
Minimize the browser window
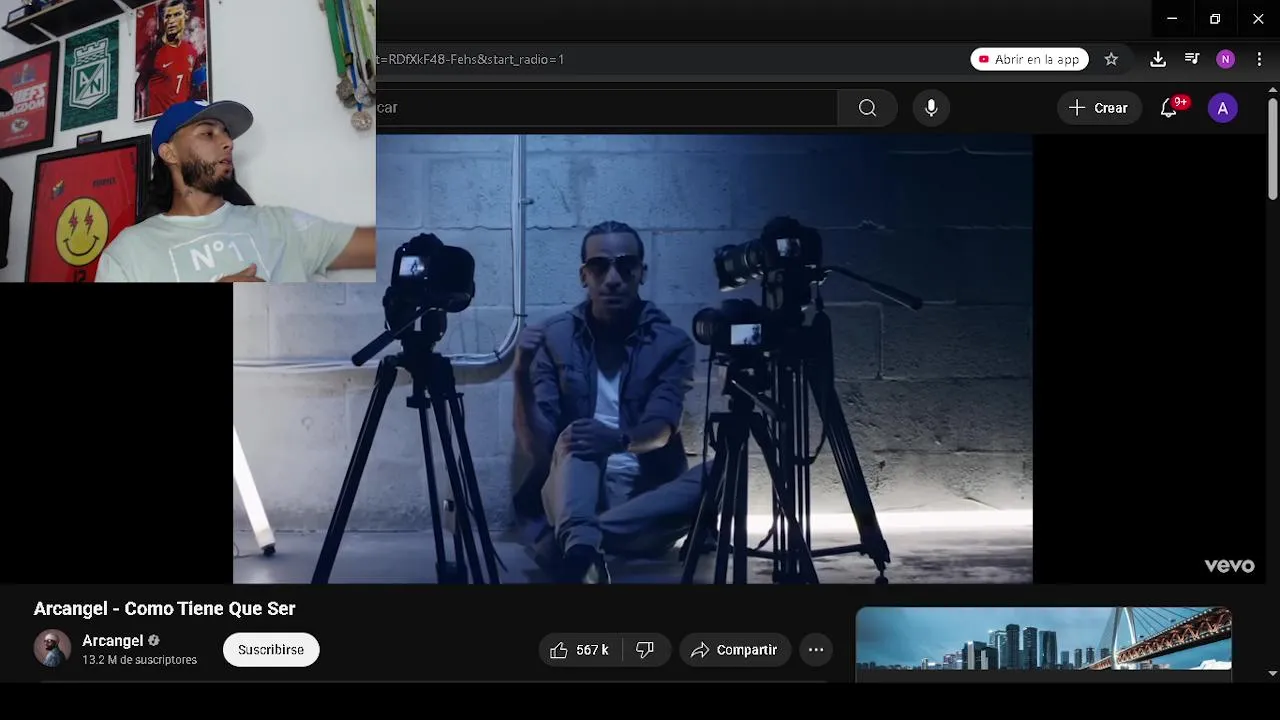pos(1172,18)
